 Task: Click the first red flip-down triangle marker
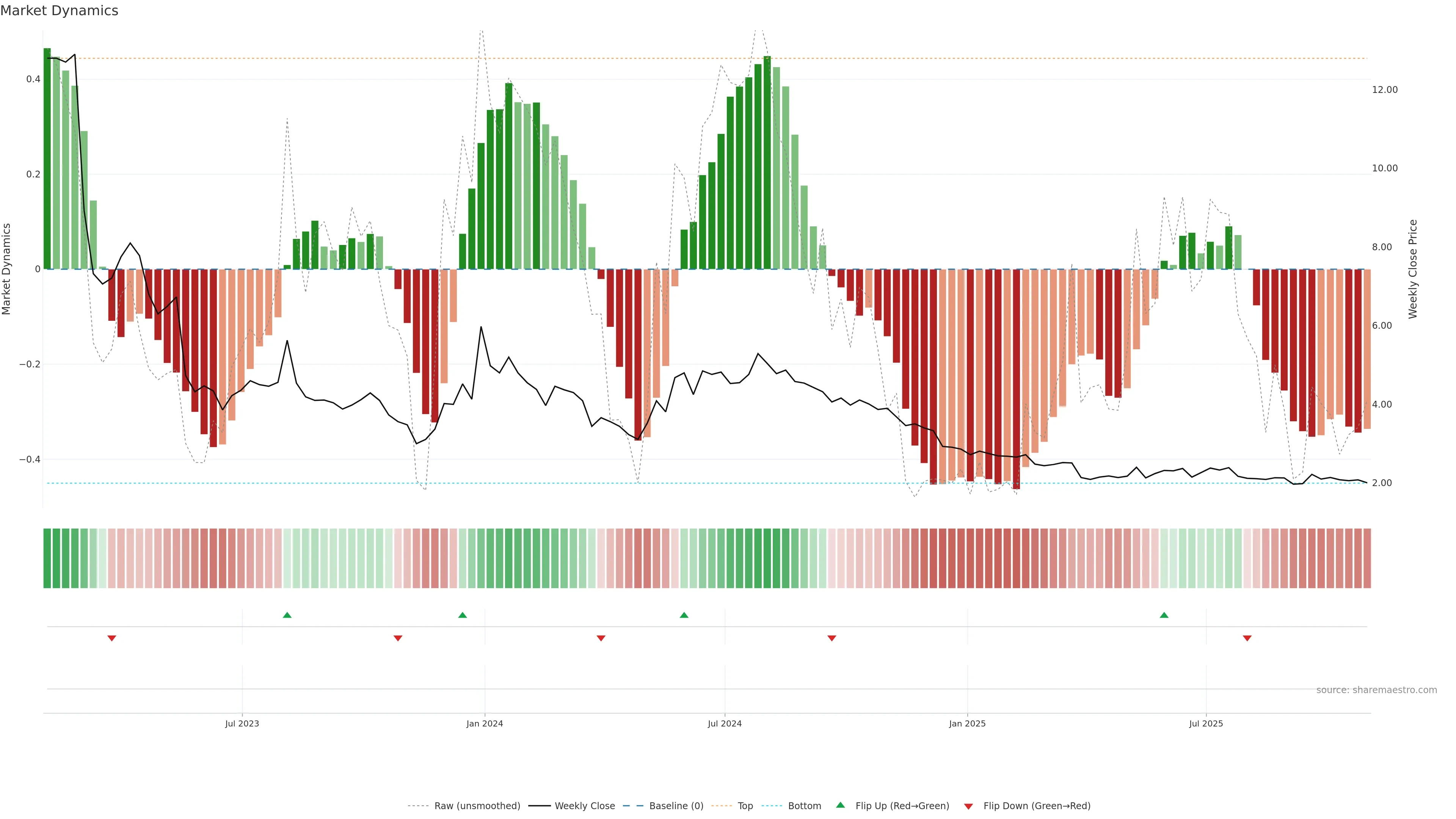pos(112,638)
